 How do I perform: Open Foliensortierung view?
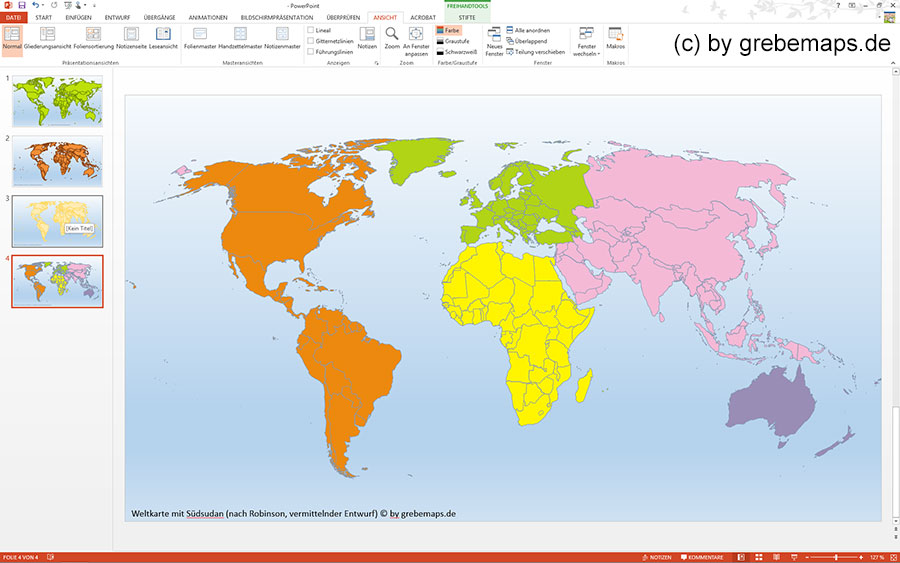pos(93,39)
